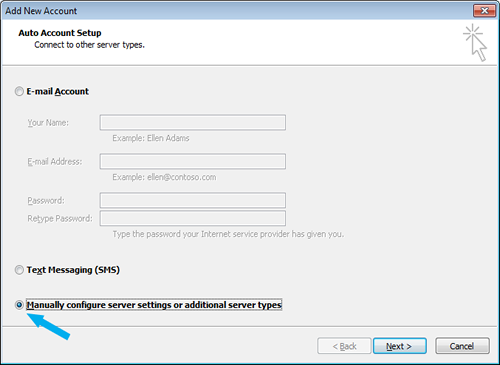Click the Retype Password input box

193,218
